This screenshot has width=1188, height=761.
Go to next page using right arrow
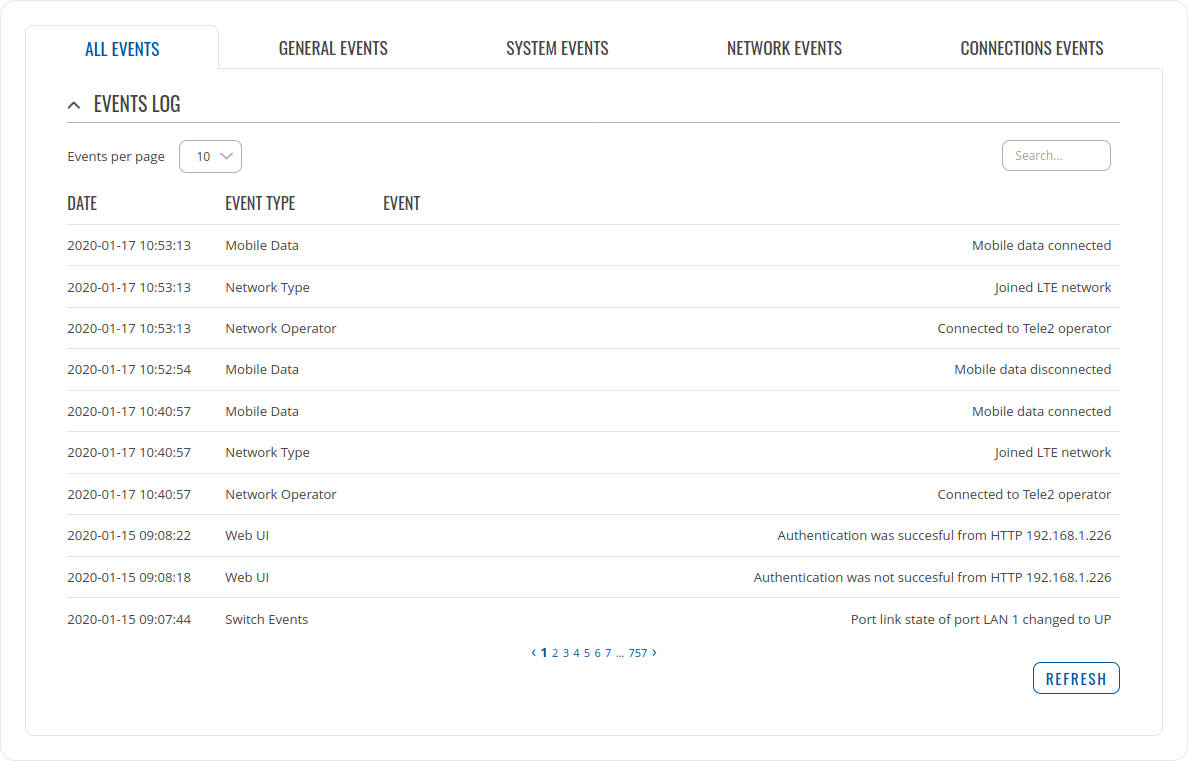click(x=654, y=653)
